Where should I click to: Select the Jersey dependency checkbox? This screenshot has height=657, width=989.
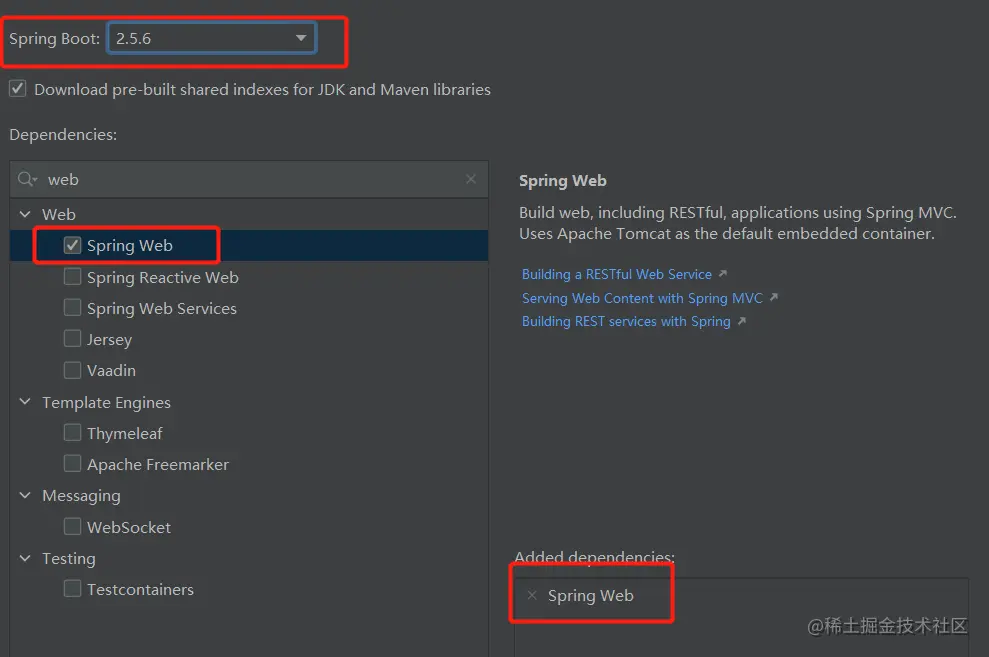pos(72,339)
